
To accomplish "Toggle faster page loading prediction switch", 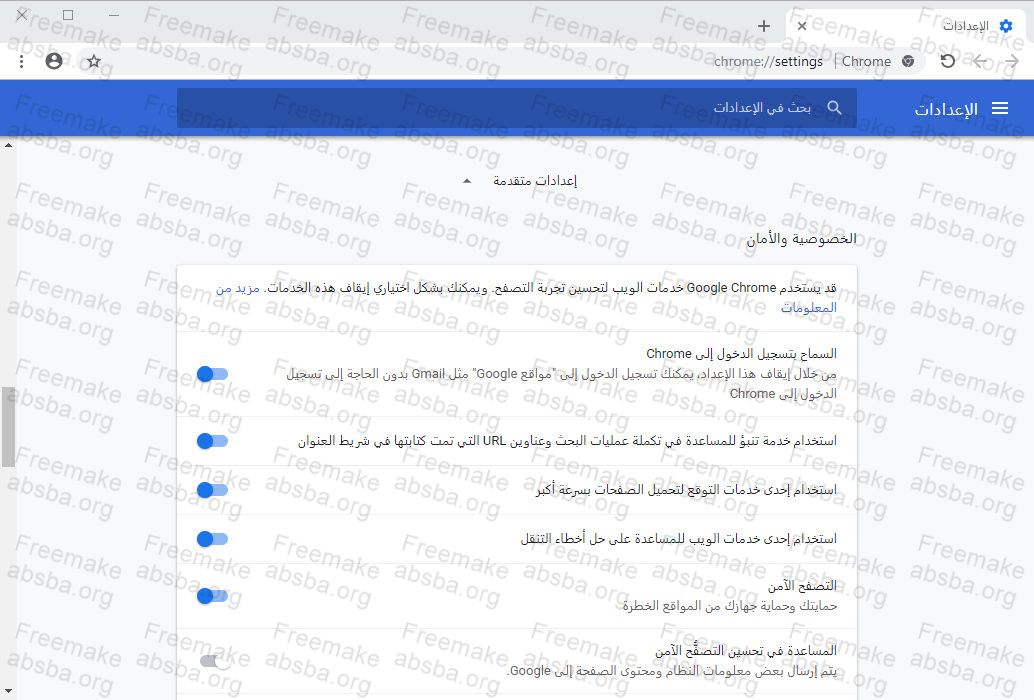I will (212, 490).
